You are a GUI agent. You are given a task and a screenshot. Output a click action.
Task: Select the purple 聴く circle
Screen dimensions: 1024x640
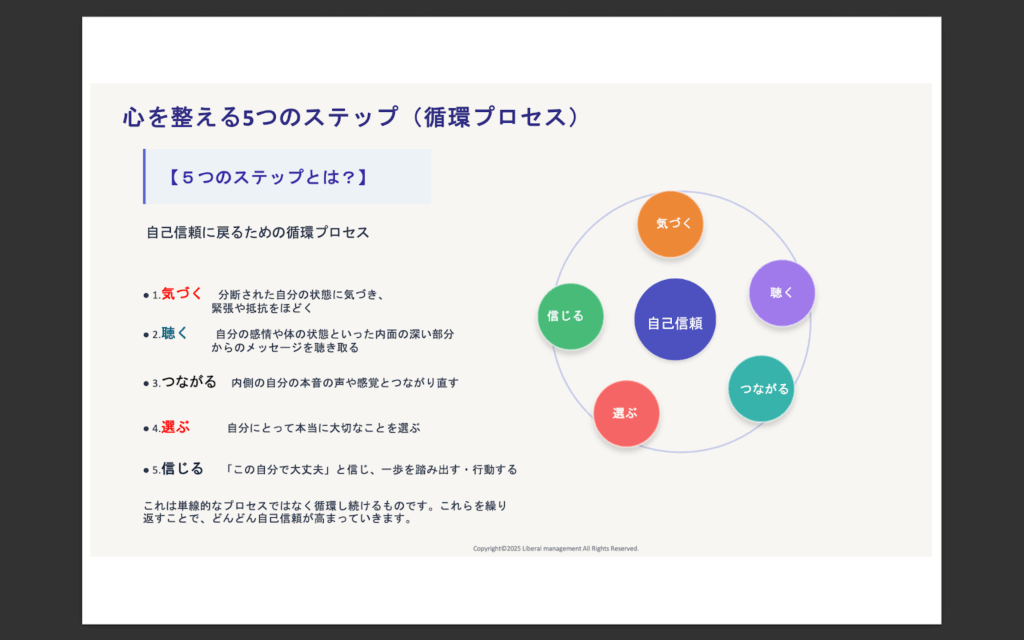[x=782, y=293]
